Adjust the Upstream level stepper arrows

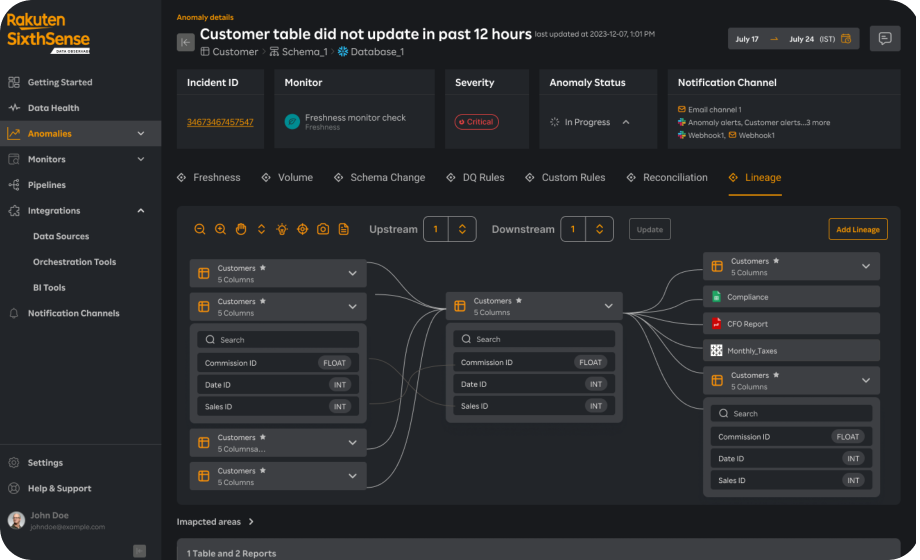coord(462,230)
